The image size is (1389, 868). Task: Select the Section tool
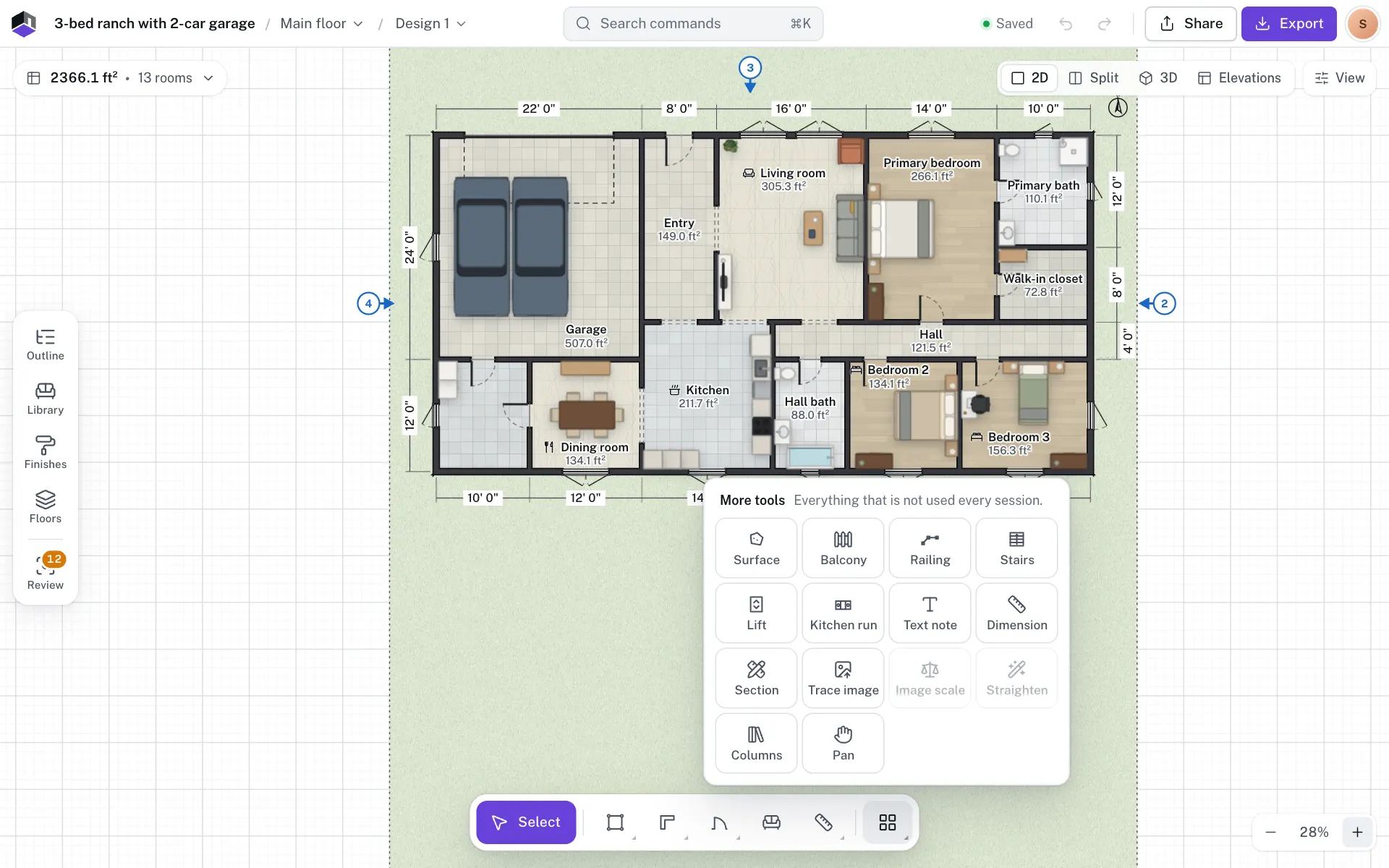[756, 678]
